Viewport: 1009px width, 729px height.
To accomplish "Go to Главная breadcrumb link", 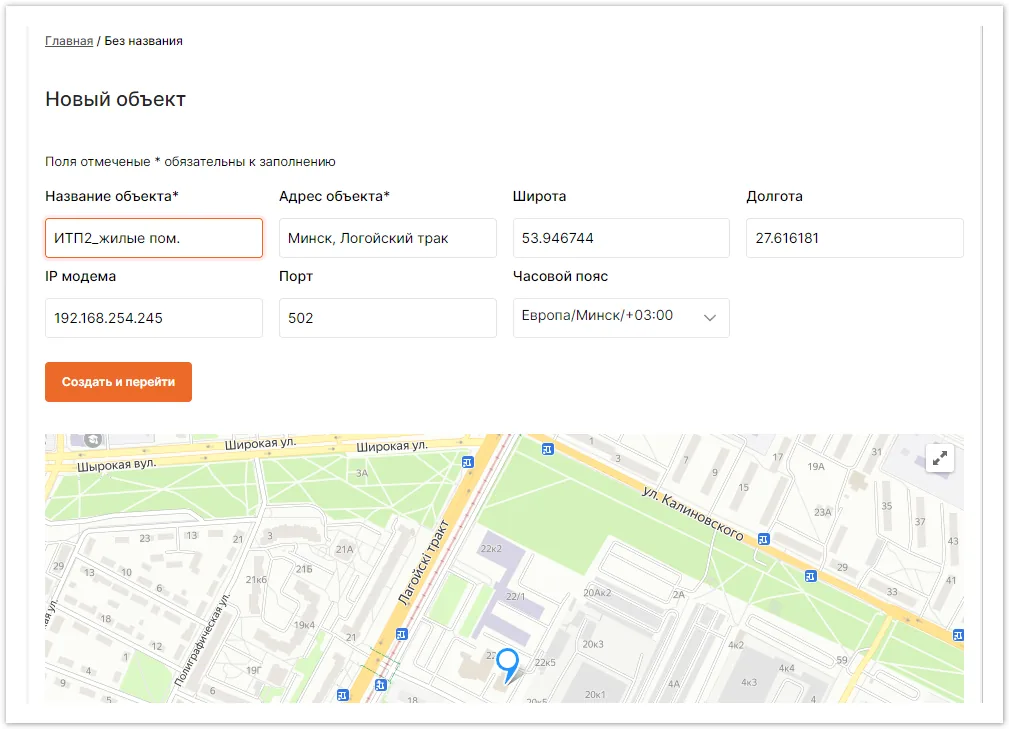I will 69,41.
